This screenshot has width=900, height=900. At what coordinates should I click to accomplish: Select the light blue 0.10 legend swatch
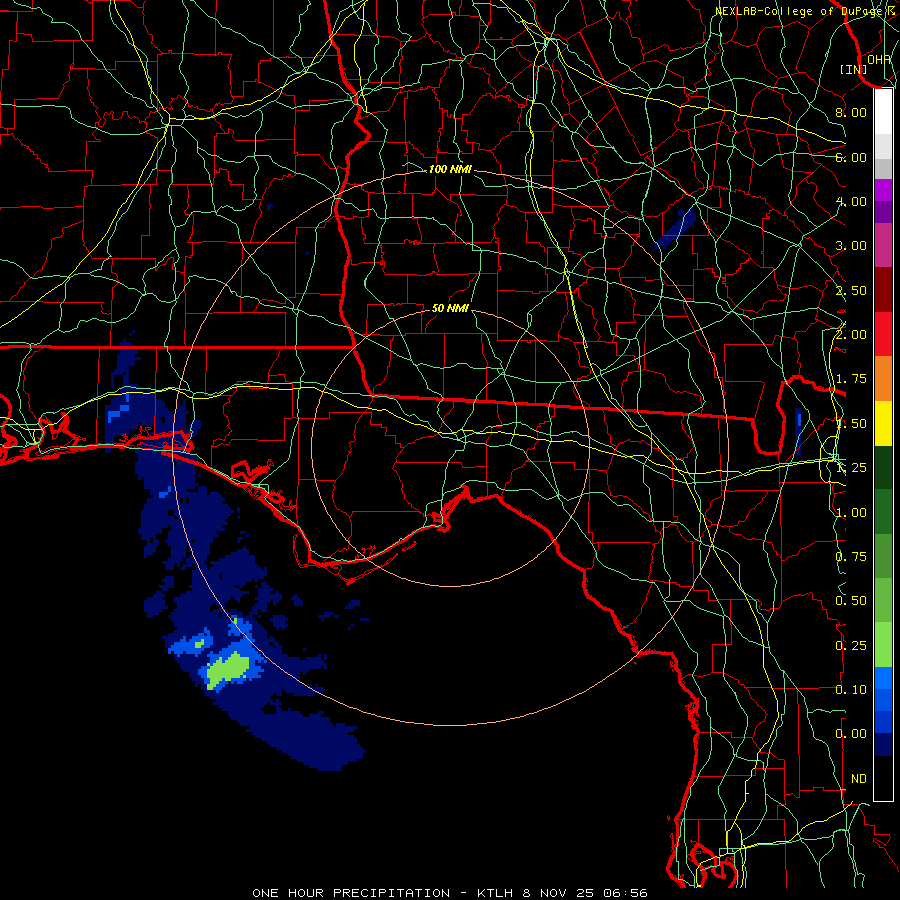(883, 678)
